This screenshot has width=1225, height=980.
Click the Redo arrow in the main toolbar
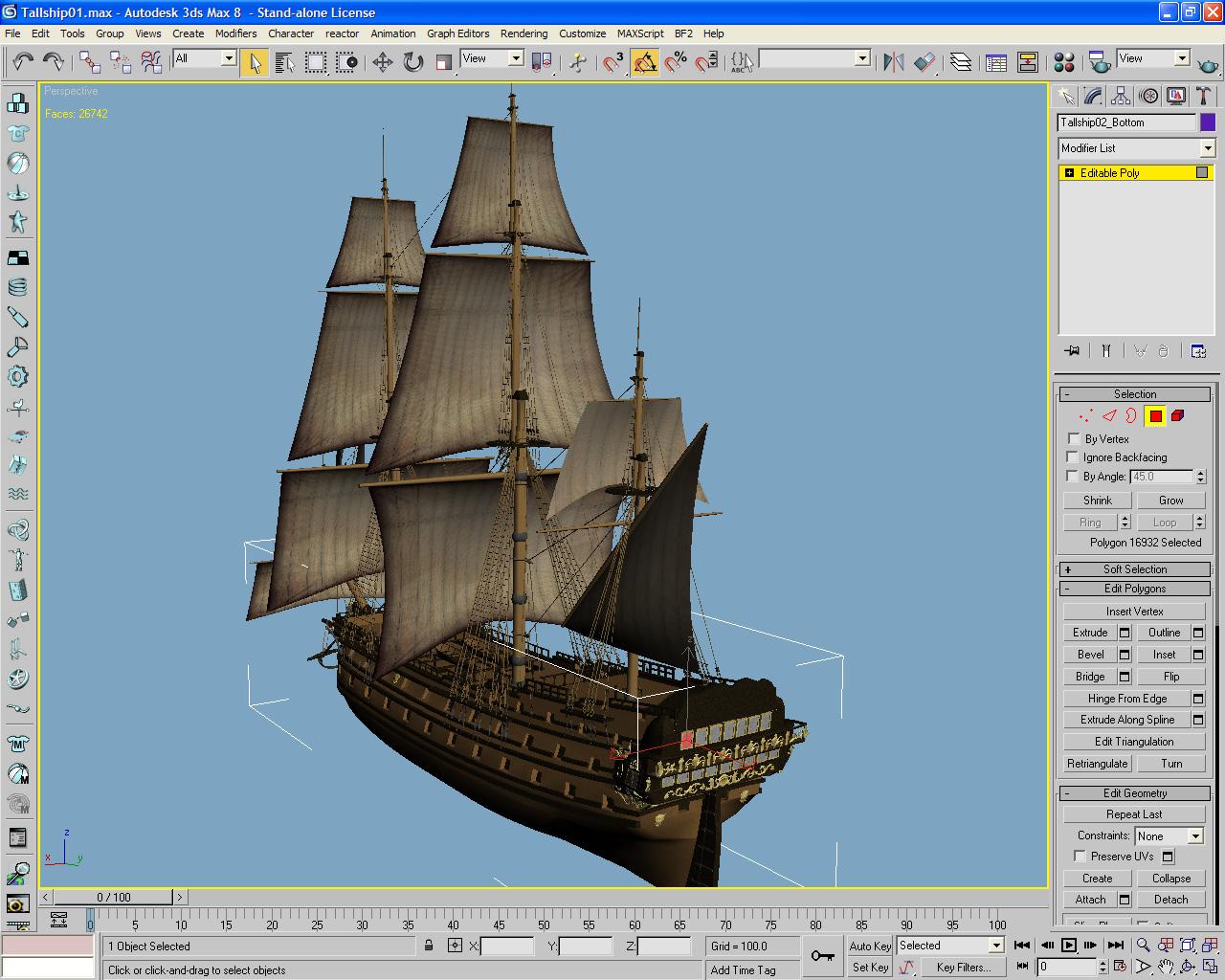[54, 62]
